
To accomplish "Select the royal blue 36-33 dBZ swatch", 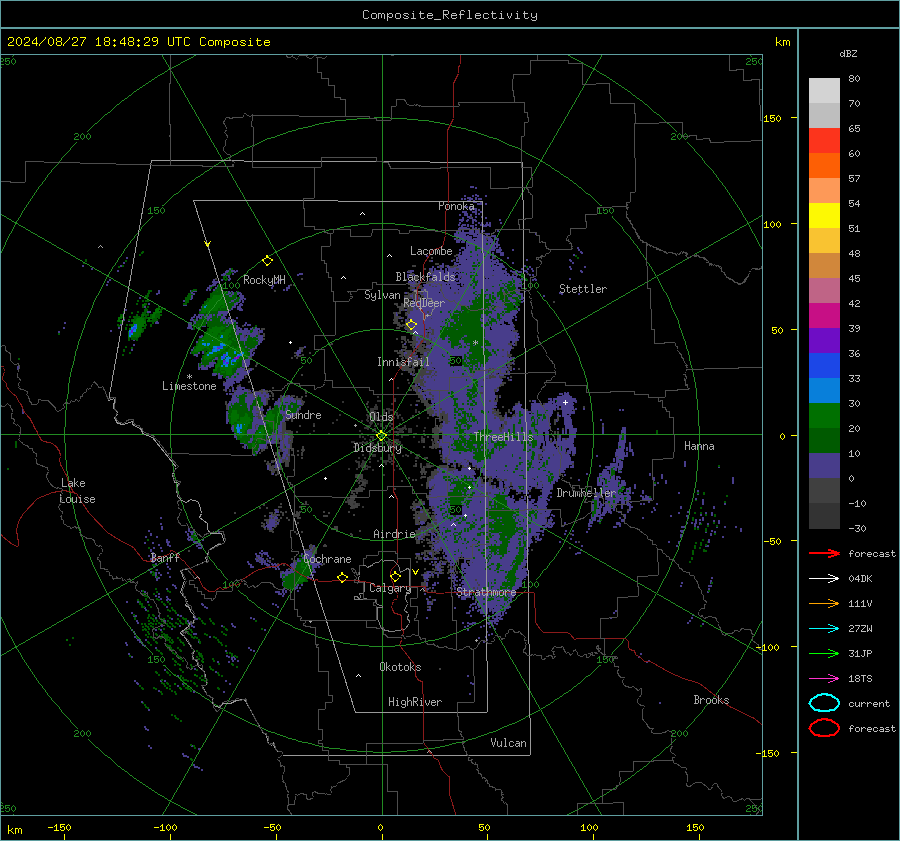I will [x=824, y=366].
